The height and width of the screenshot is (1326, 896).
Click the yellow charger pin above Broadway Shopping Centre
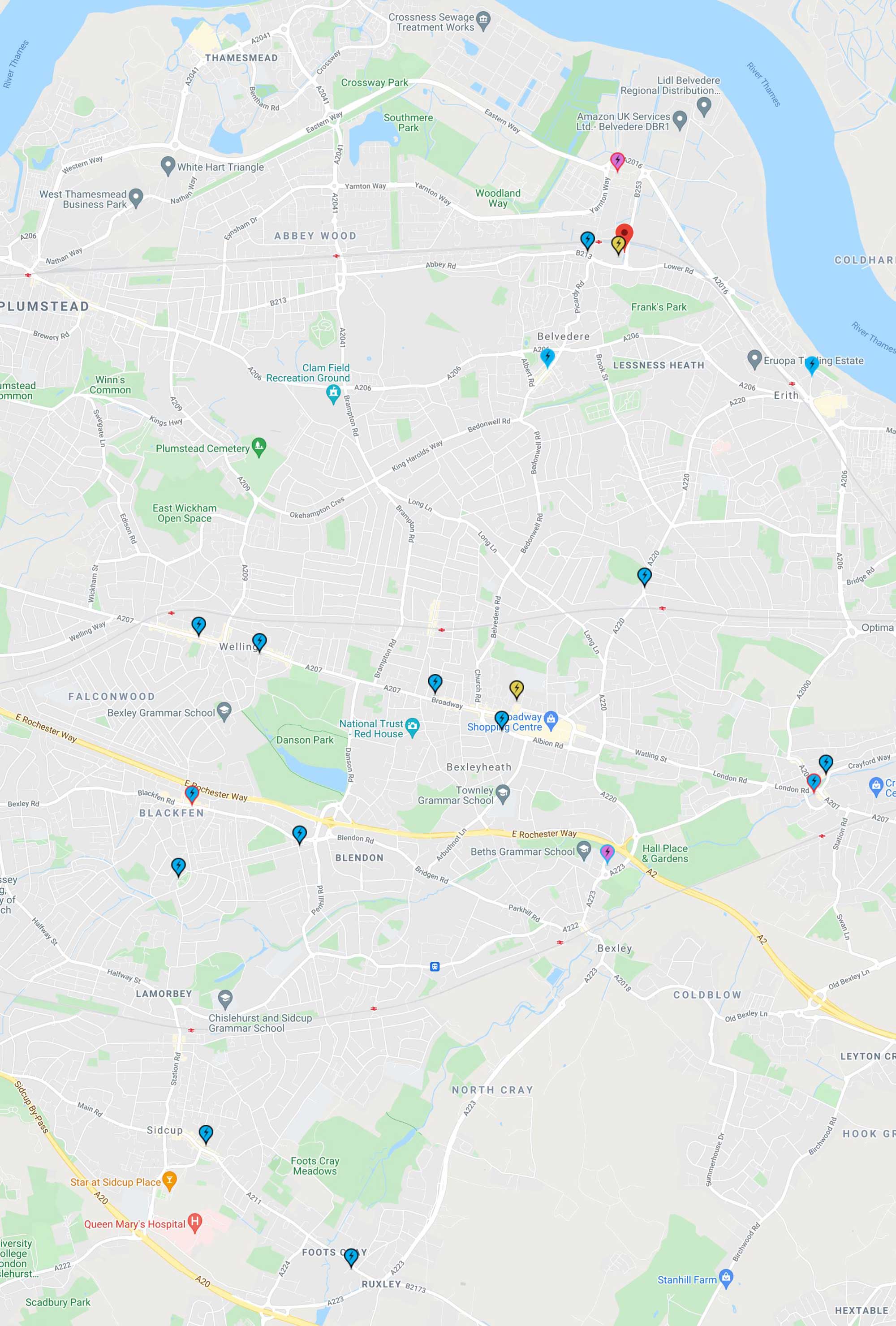tap(517, 689)
